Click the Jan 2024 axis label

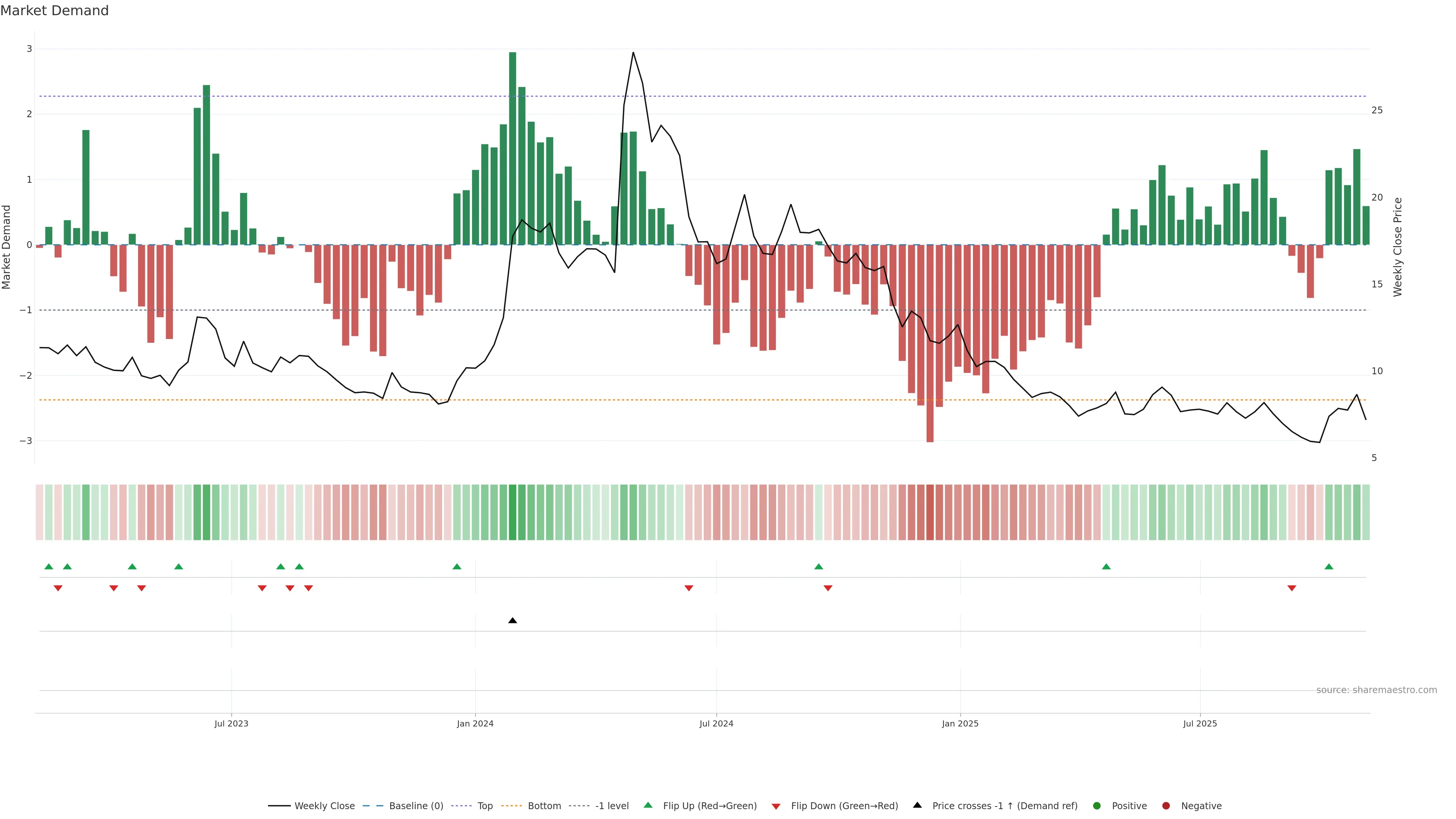(x=475, y=723)
